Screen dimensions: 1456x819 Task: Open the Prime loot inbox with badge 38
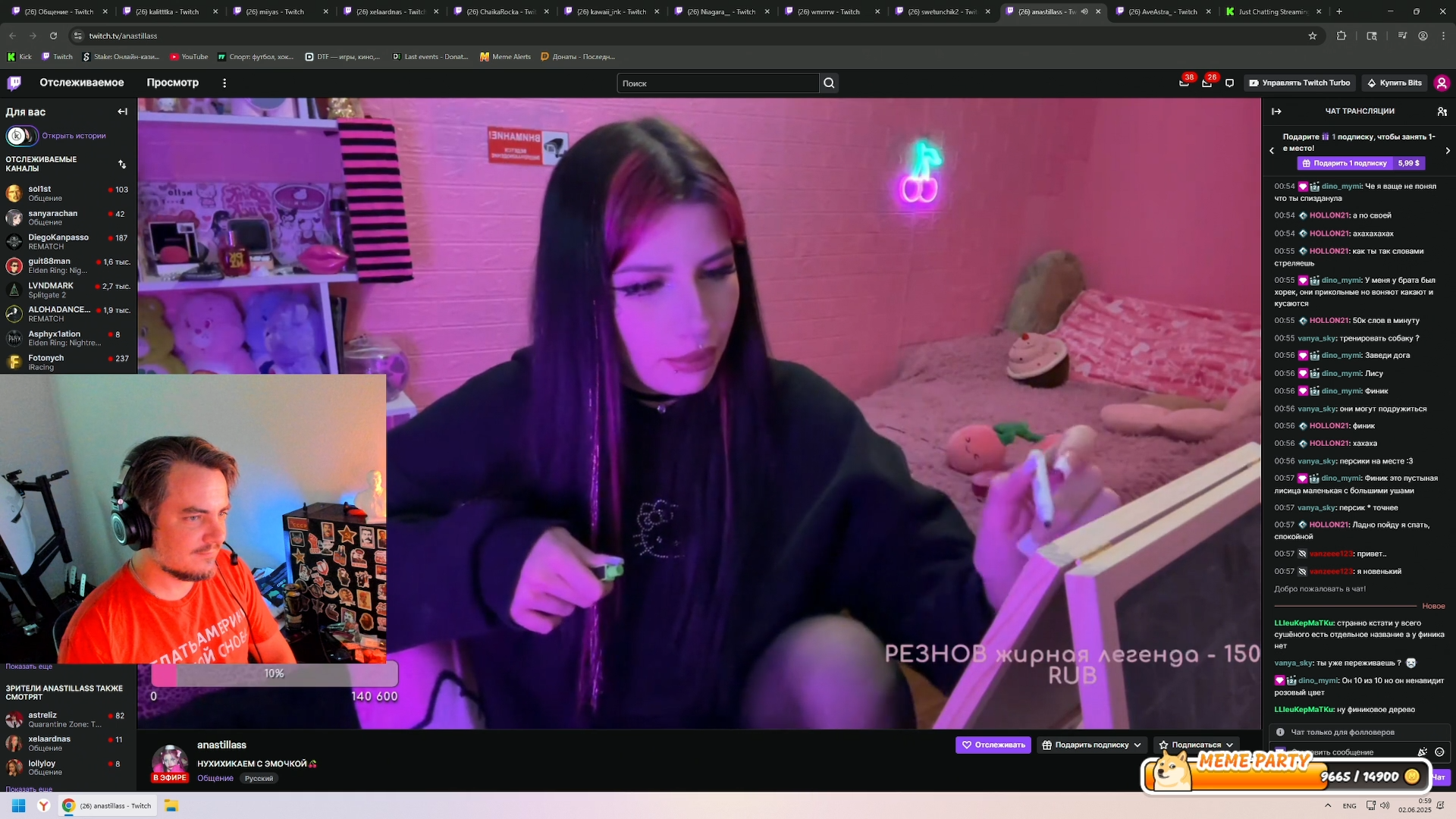coord(1184,83)
